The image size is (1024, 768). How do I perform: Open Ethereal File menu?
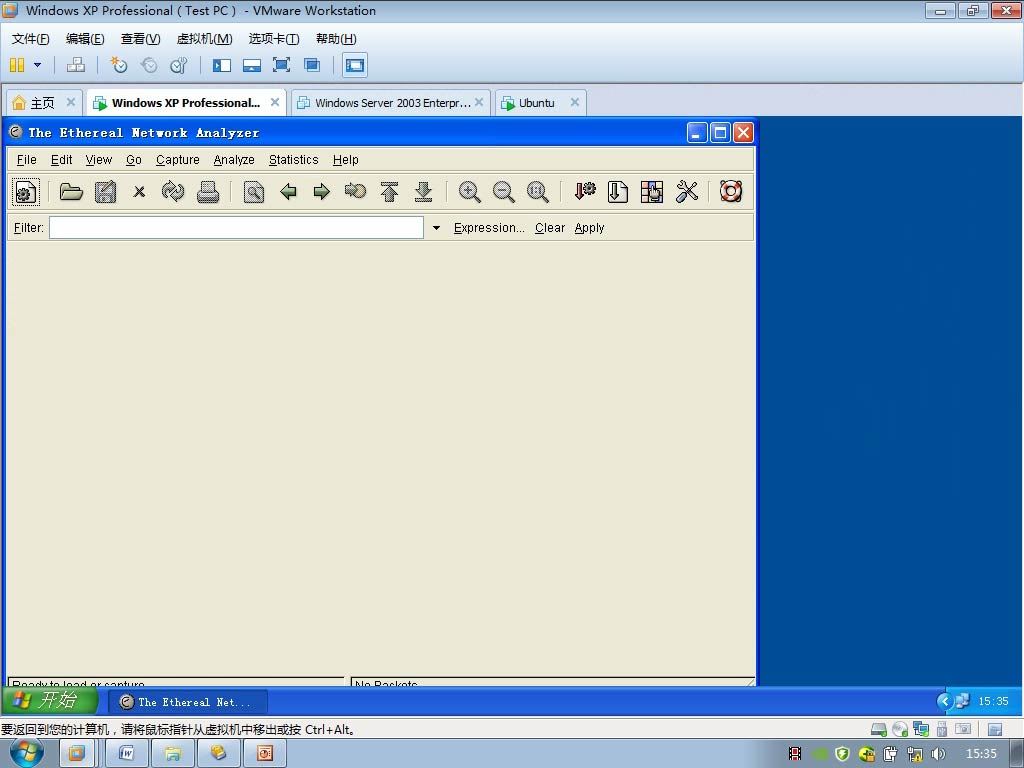[27, 159]
